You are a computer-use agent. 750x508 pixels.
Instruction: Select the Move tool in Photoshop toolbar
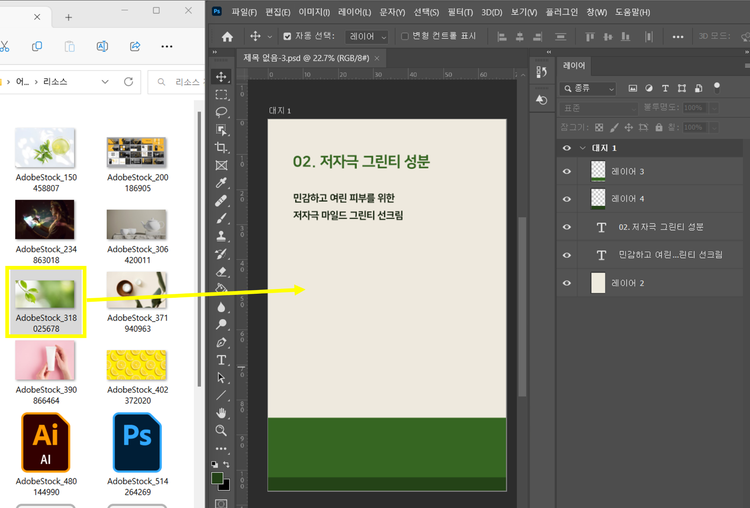point(221,77)
